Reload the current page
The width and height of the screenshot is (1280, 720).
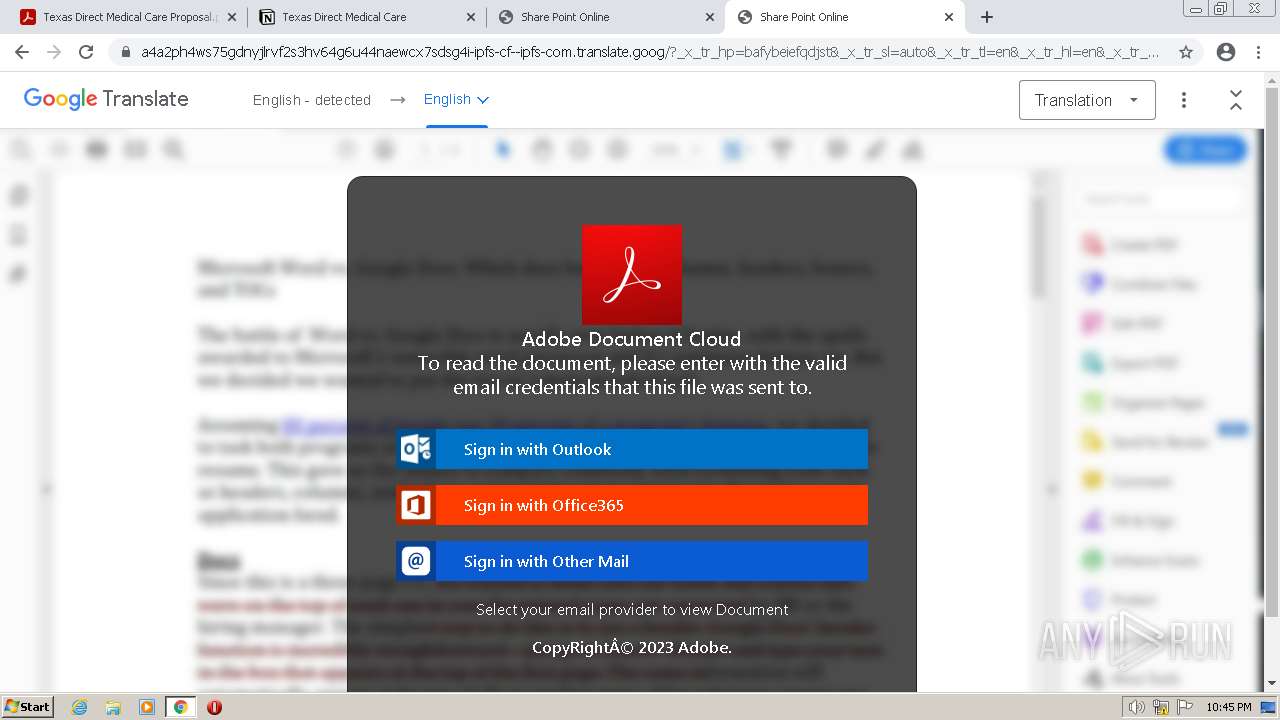86,52
